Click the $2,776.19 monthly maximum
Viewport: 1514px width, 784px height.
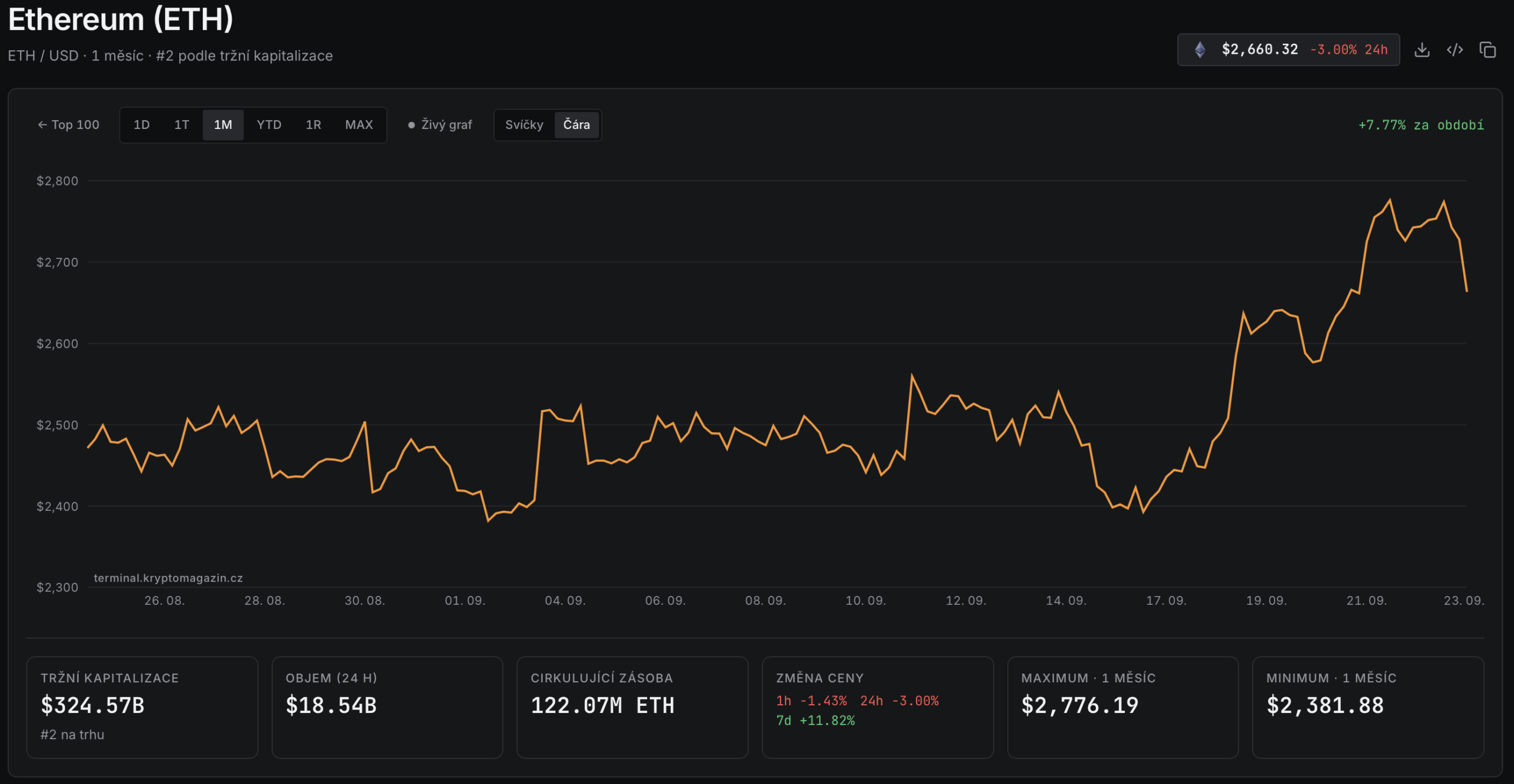pyautogui.click(x=1080, y=705)
